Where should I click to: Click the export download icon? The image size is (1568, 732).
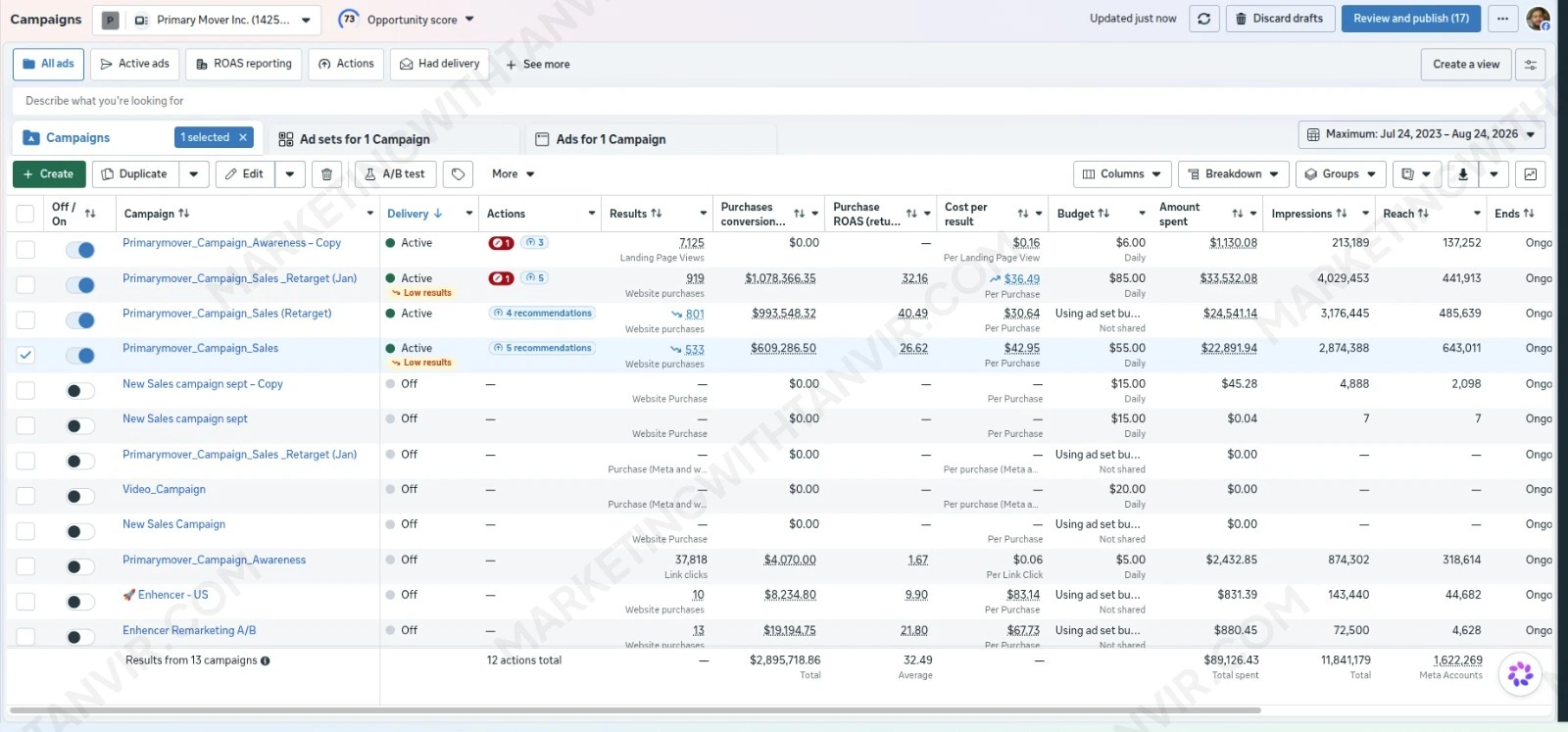pyautogui.click(x=1463, y=174)
